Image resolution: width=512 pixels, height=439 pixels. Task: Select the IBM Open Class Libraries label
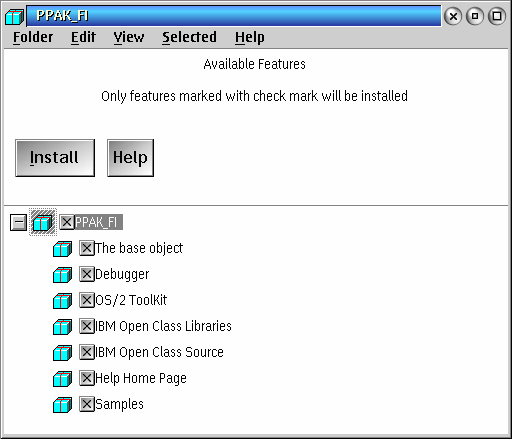(163, 326)
